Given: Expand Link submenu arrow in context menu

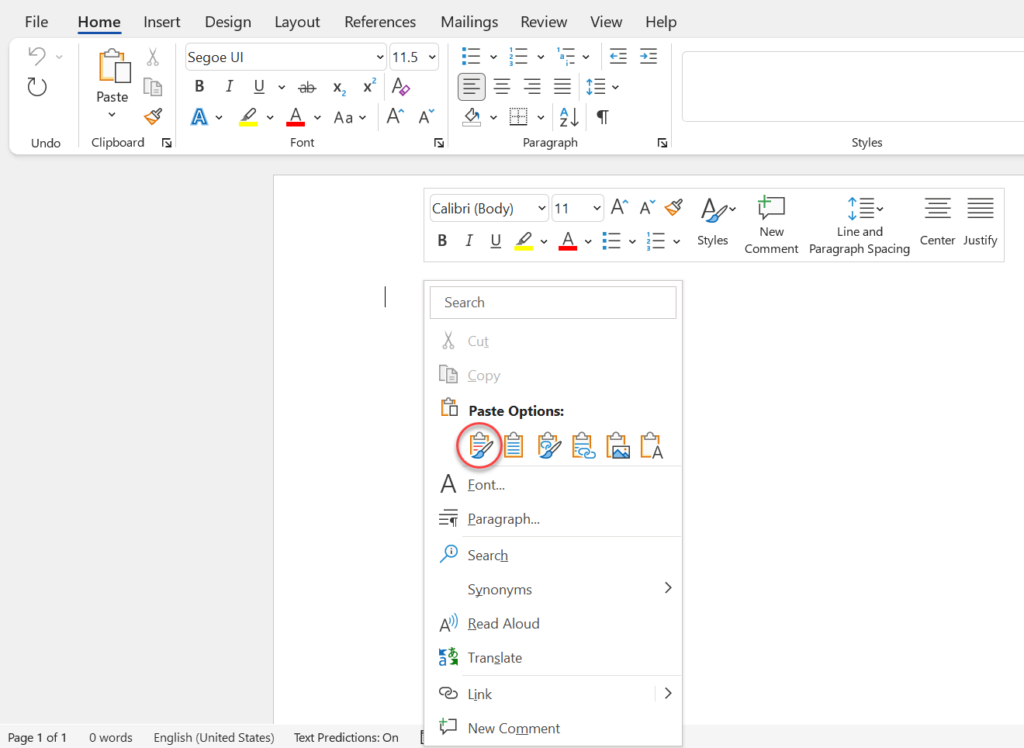Looking at the screenshot, I should [x=667, y=693].
